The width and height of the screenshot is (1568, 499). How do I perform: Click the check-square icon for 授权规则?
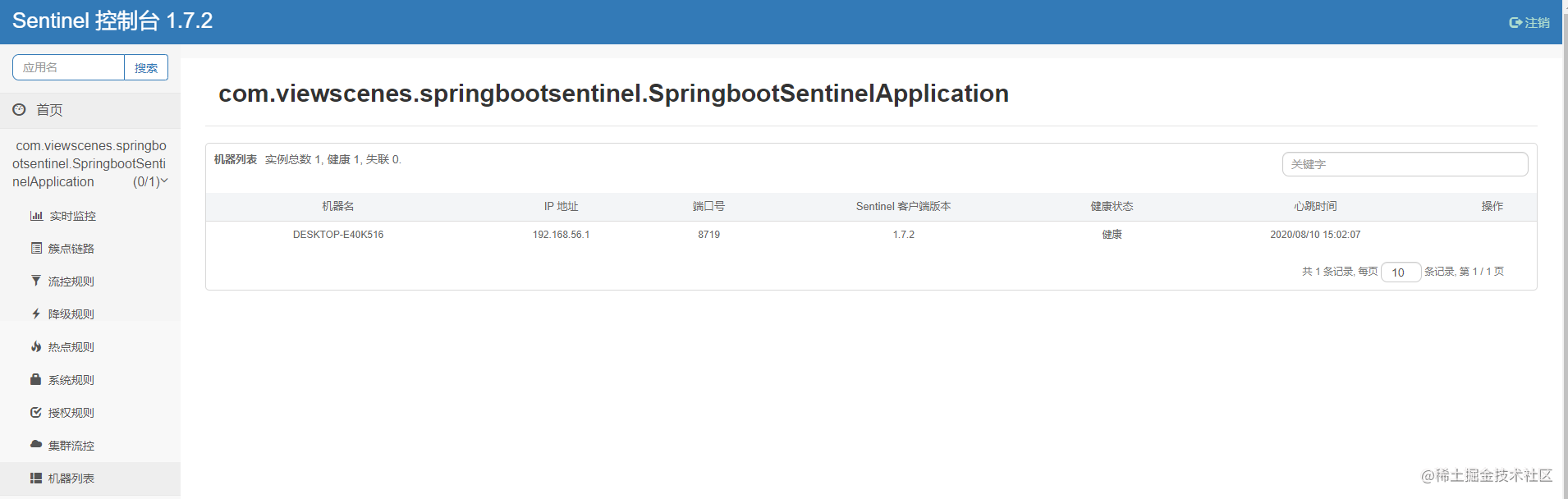[x=36, y=412]
